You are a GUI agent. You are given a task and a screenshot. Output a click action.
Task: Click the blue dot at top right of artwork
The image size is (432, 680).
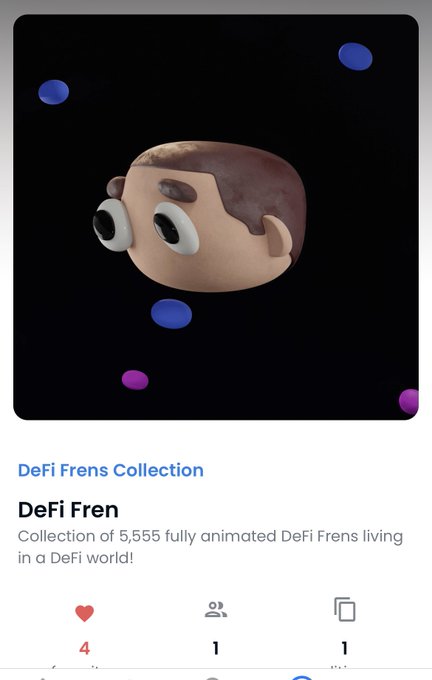coord(355,56)
